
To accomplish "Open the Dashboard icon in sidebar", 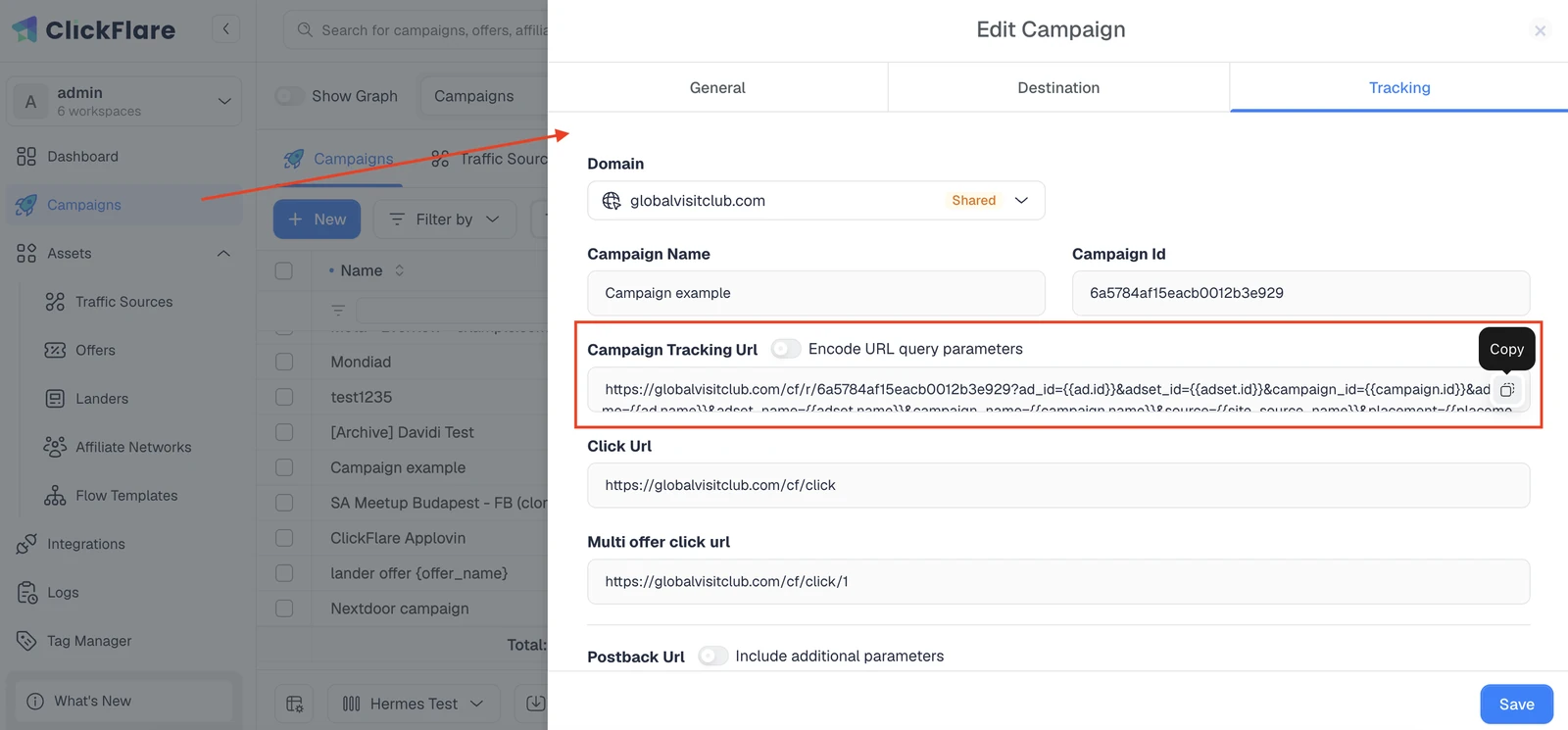I will click(x=26, y=157).
